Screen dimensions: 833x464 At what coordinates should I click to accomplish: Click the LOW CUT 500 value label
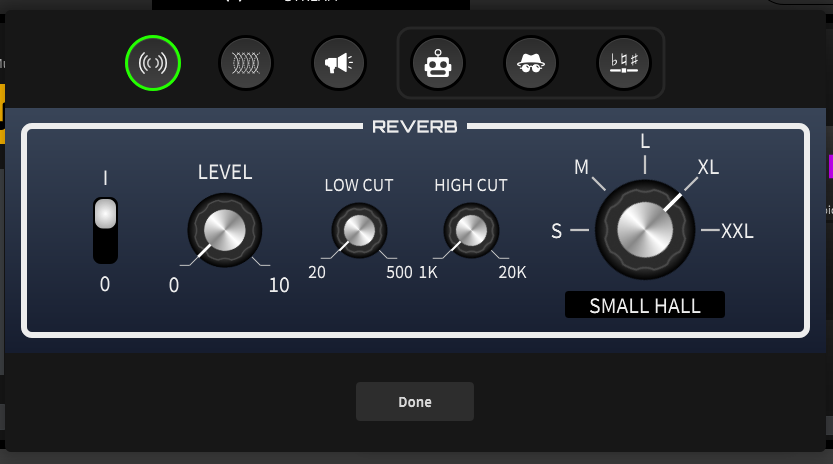pos(399,272)
